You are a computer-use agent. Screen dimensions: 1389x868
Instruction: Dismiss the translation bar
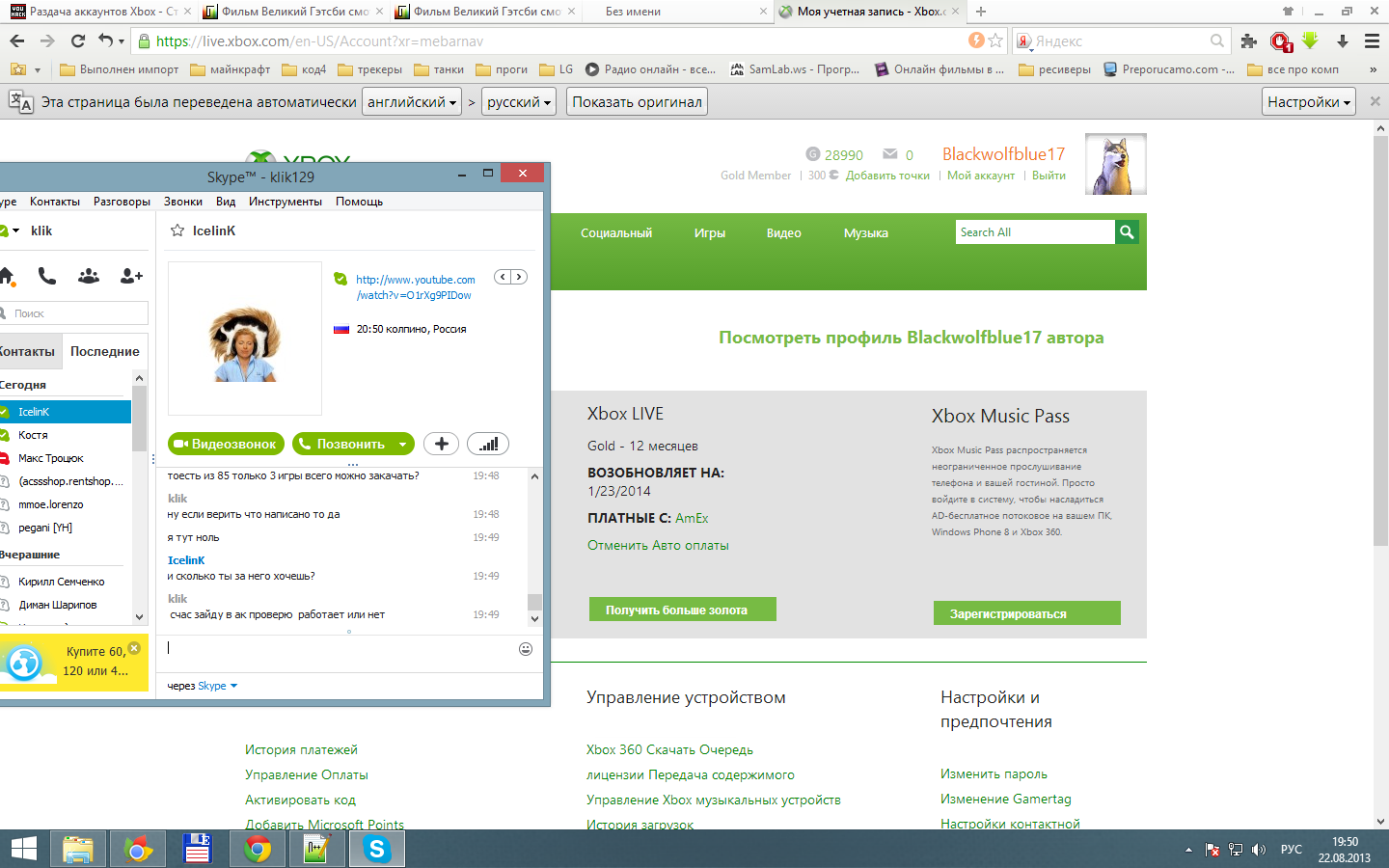coord(1375,101)
